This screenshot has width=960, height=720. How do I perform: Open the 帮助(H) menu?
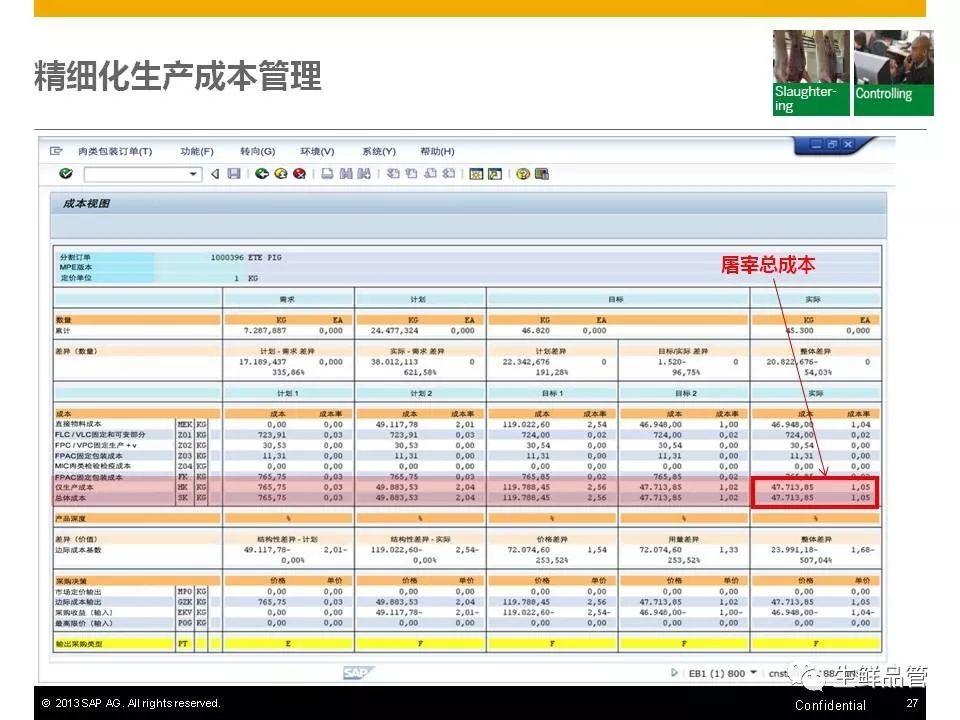(x=437, y=151)
